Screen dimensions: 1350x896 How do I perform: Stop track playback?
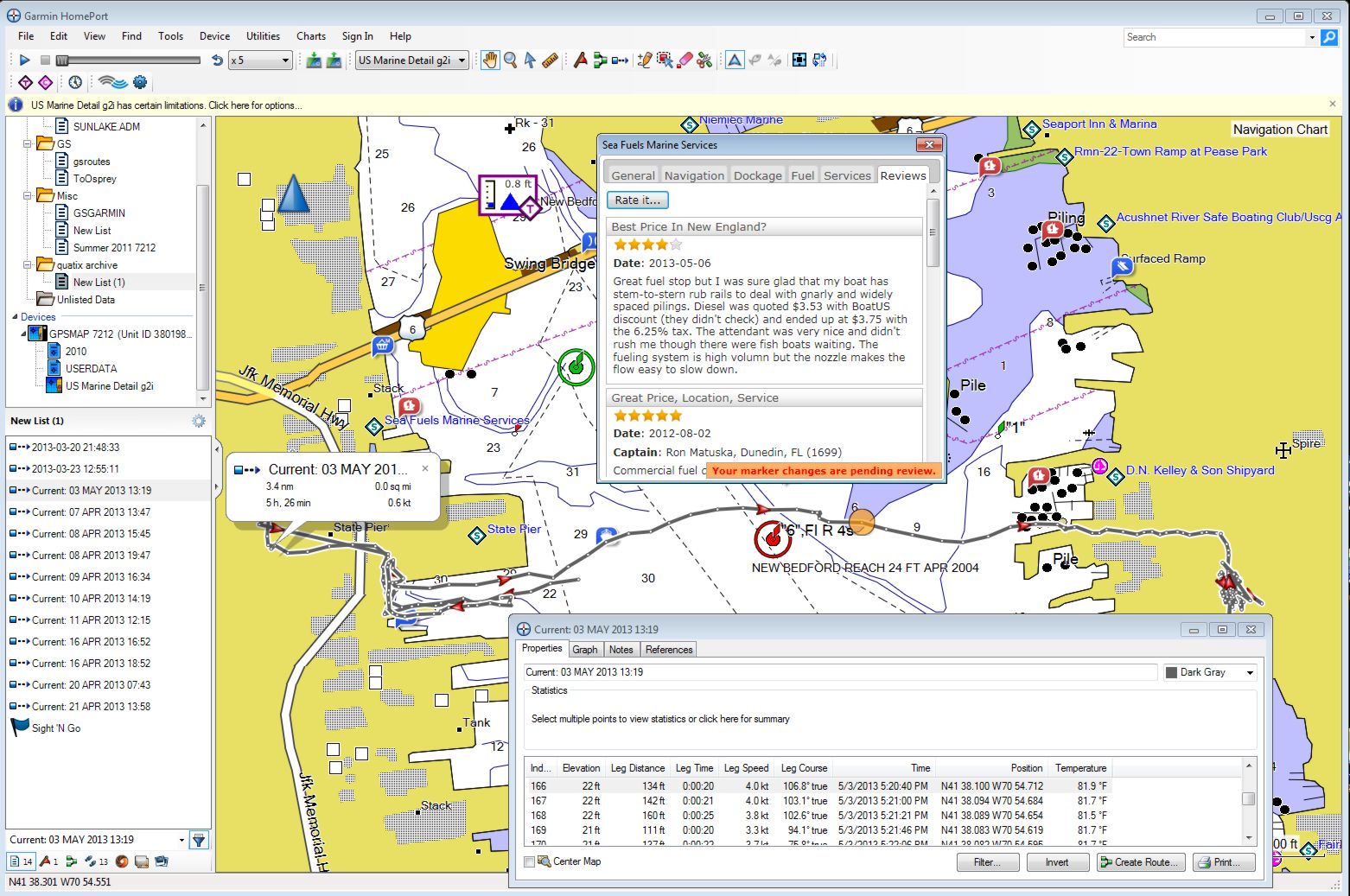coord(45,60)
